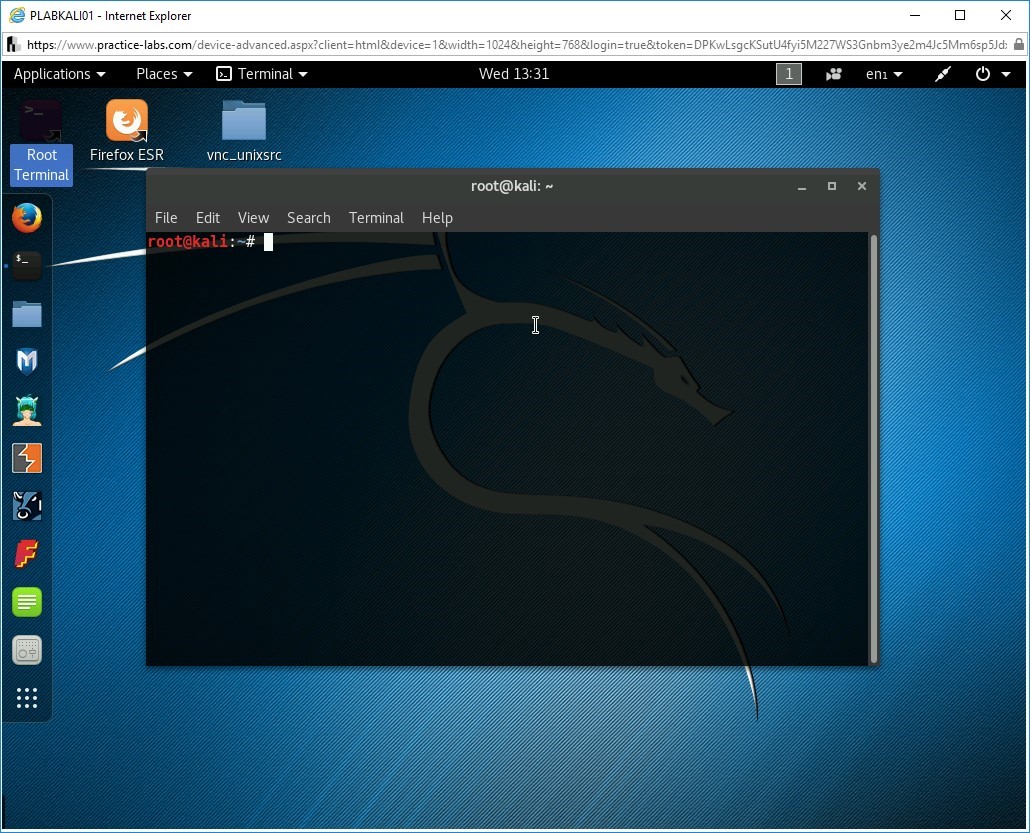
Task: Open the Firefox ESR desktop icon
Action: 127,131
